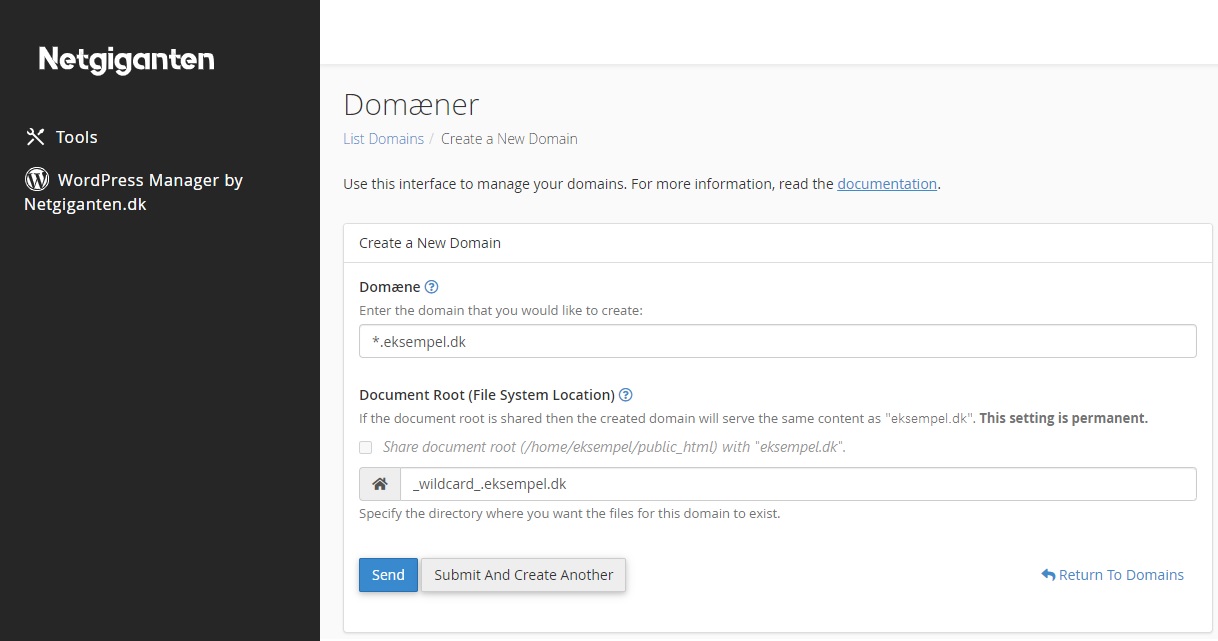Click the Netgiganten logo
1218x641 pixels.
[x=126, y=60]
